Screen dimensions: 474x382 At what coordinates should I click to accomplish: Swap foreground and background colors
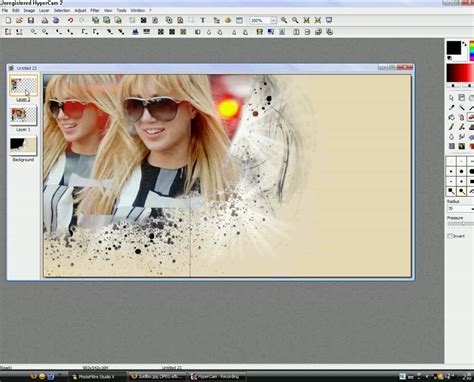tap(465, 44)
